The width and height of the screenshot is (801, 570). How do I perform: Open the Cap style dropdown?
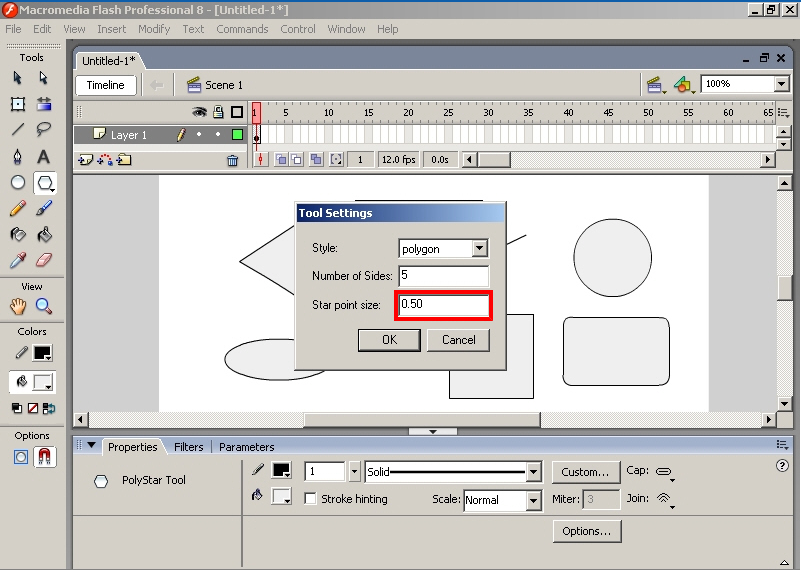click(x=665, y=472)
